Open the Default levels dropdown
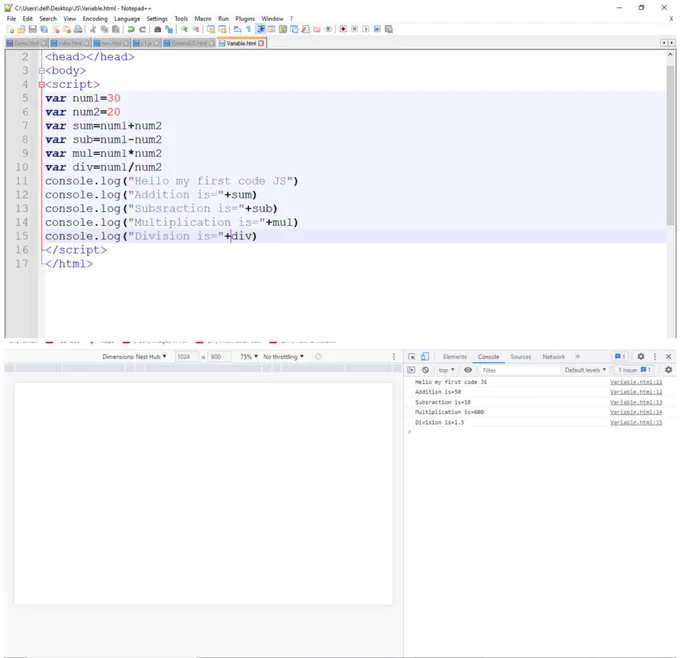The height and width of the screenshot is (658, 680). click(x=585, y=370)
